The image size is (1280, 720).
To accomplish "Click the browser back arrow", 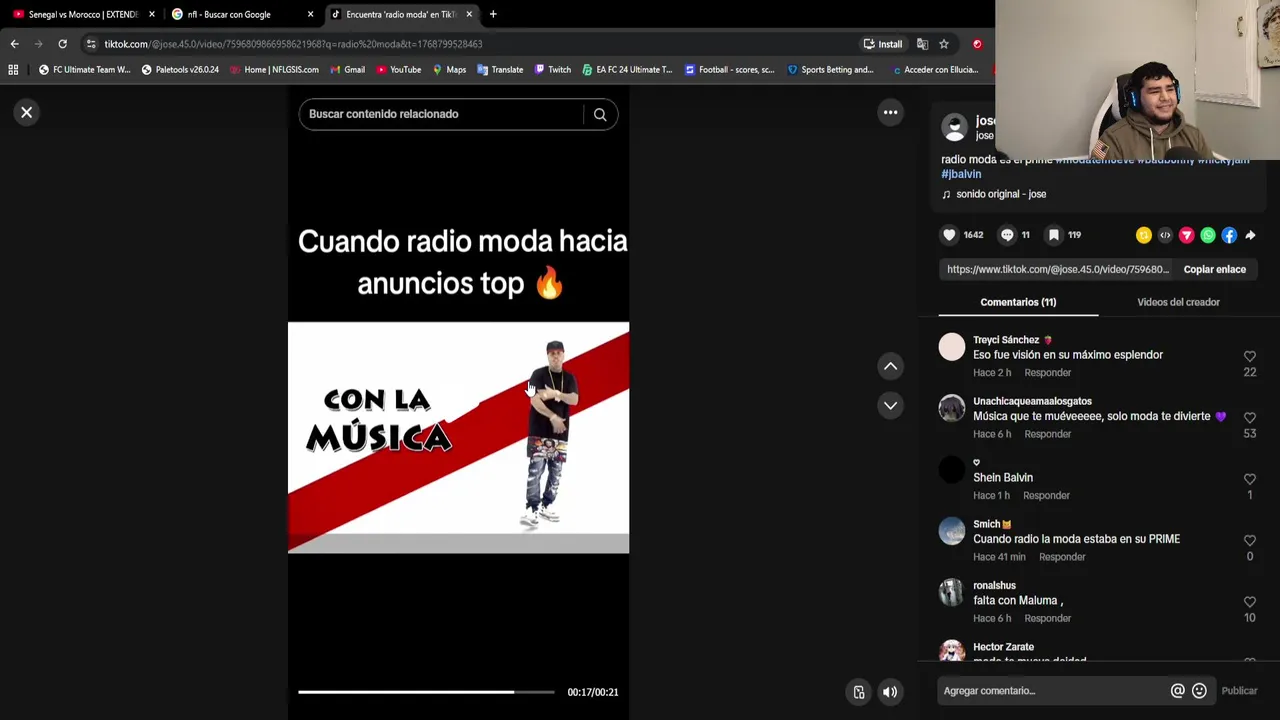I will pyautogui.click(x=14, y=44).
